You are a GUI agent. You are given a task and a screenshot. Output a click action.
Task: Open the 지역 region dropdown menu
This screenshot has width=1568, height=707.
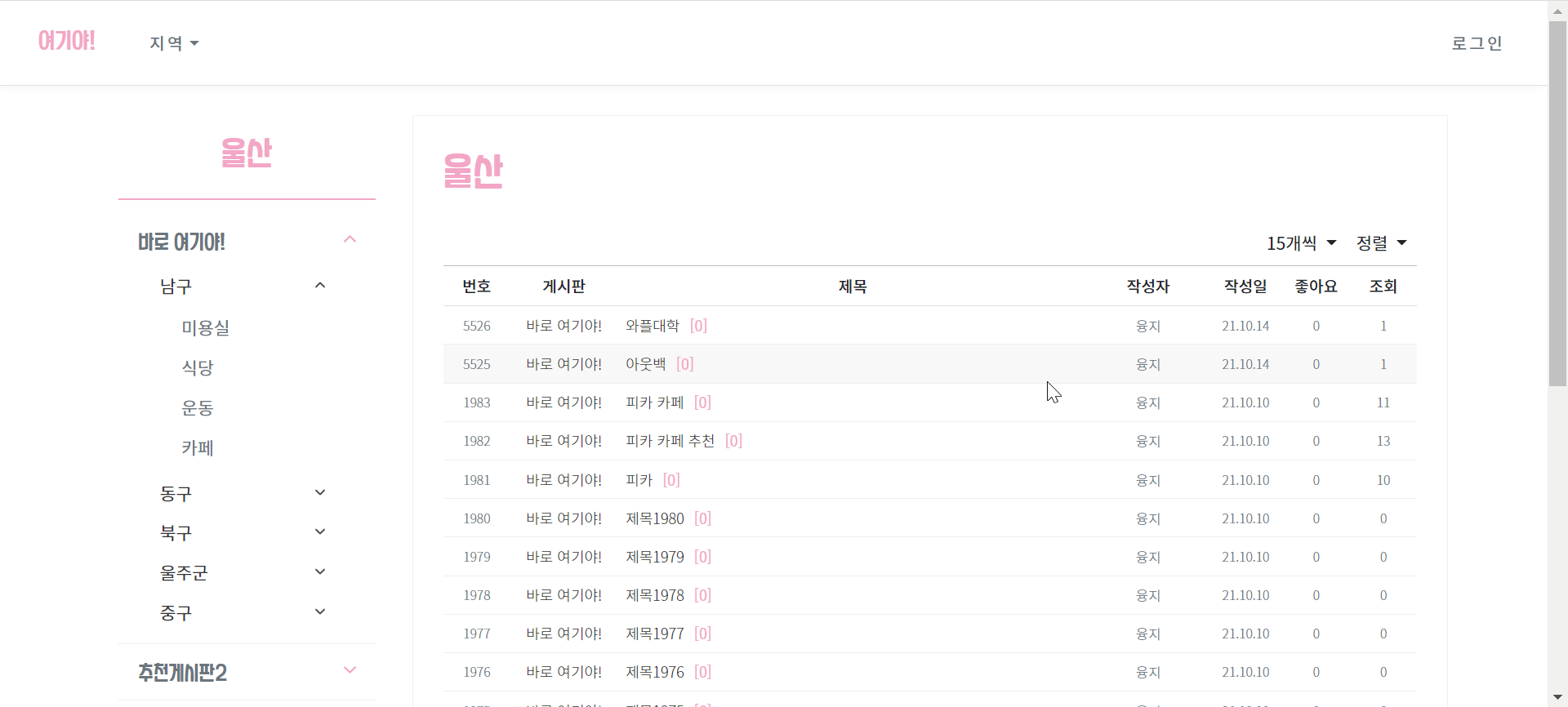click(174, 43)
